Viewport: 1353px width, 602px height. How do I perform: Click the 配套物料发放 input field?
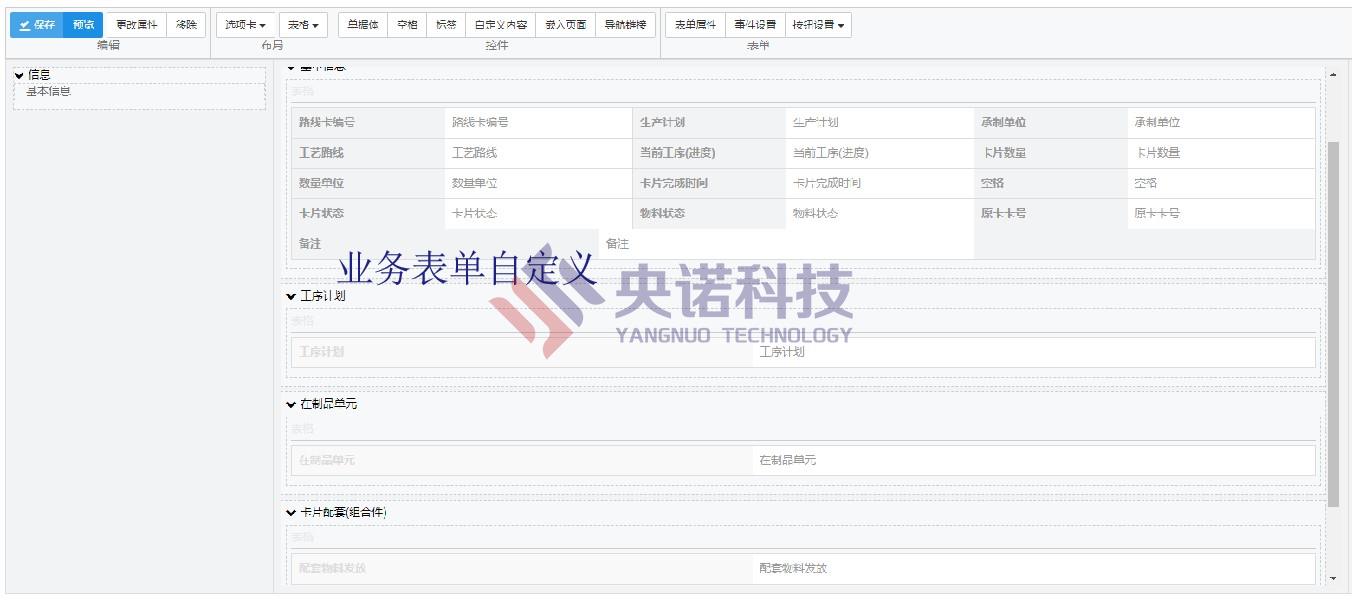coord(1034,568)
